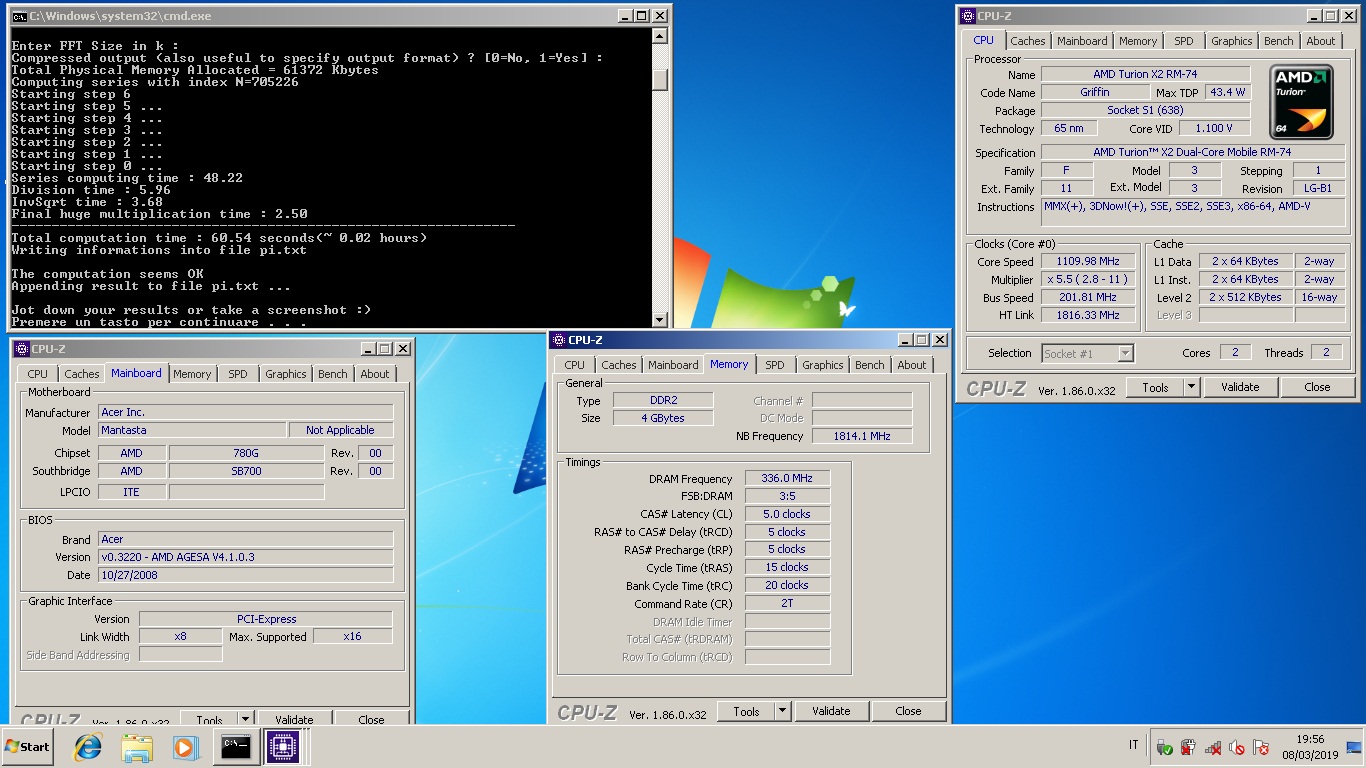Viewport: 1366px width, 768px height.
Task: Click the cmd.exe window title bar icon
Action: pyautogui.click(x=19, y=16)
